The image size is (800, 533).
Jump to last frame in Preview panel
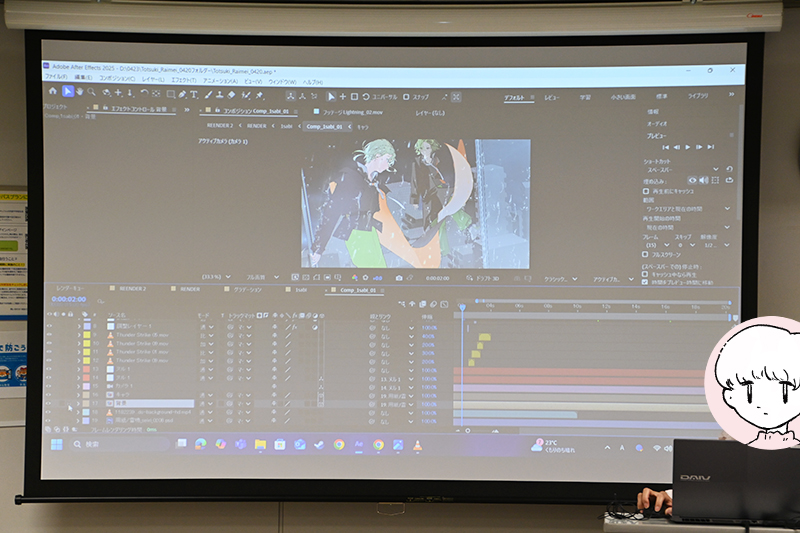[x=711, y=147]
